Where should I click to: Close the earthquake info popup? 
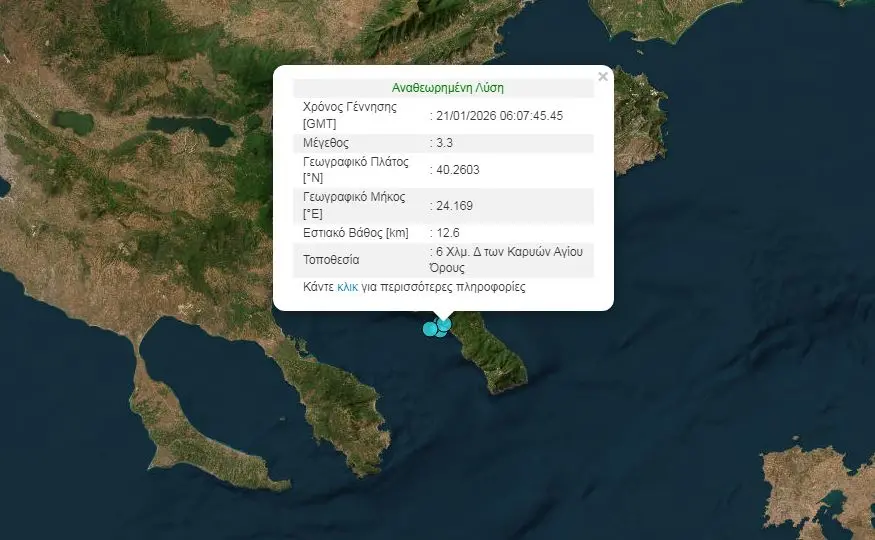602,76
